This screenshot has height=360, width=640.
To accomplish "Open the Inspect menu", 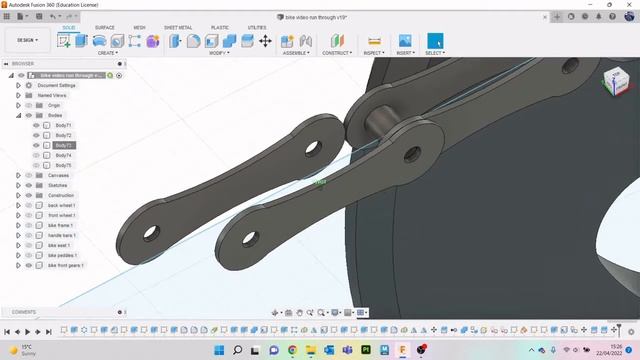I will pos(374,53).
